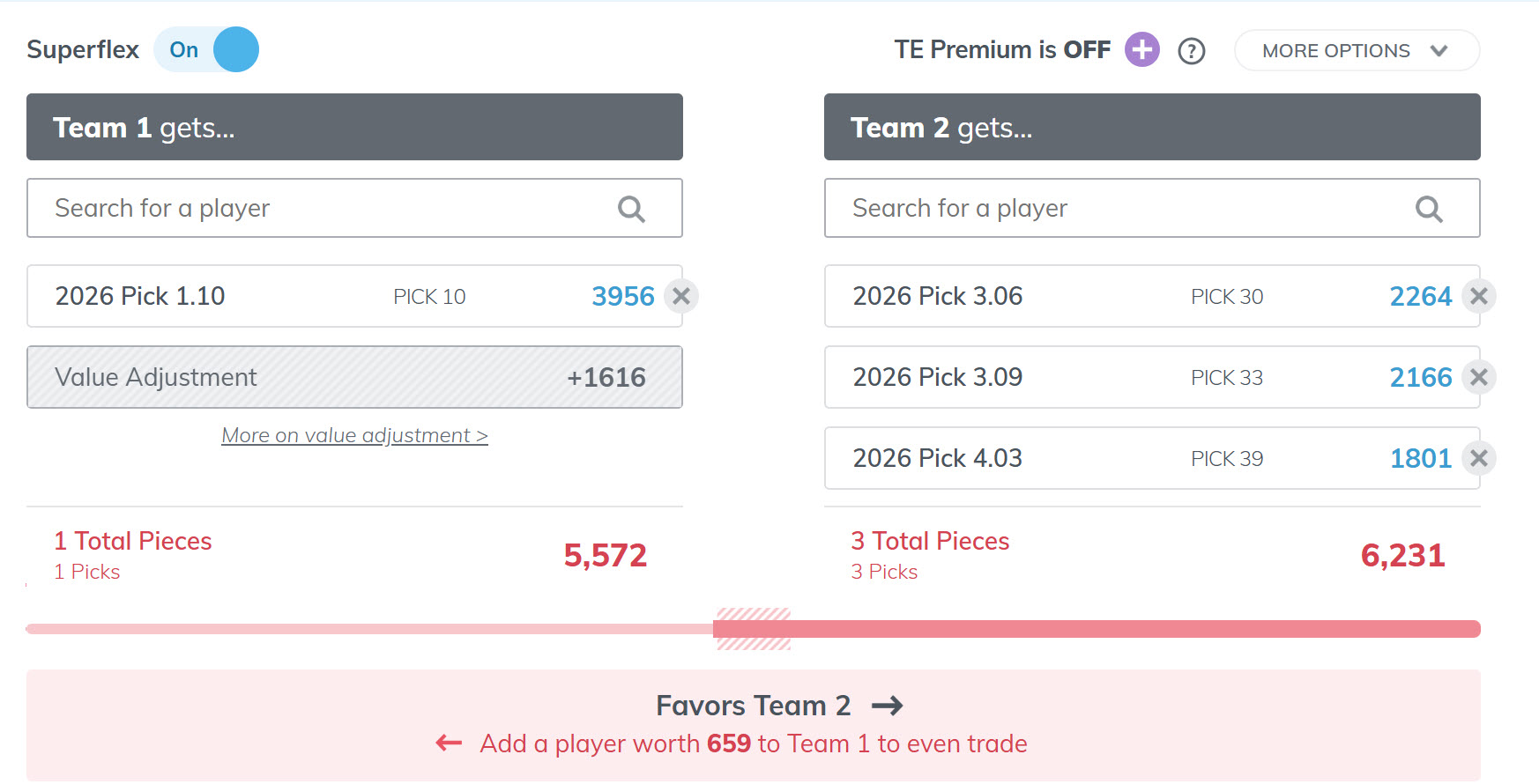Click the 3956 value on Pick 1.10
This screenshot has width=1539, height=784.
(623, 296)
